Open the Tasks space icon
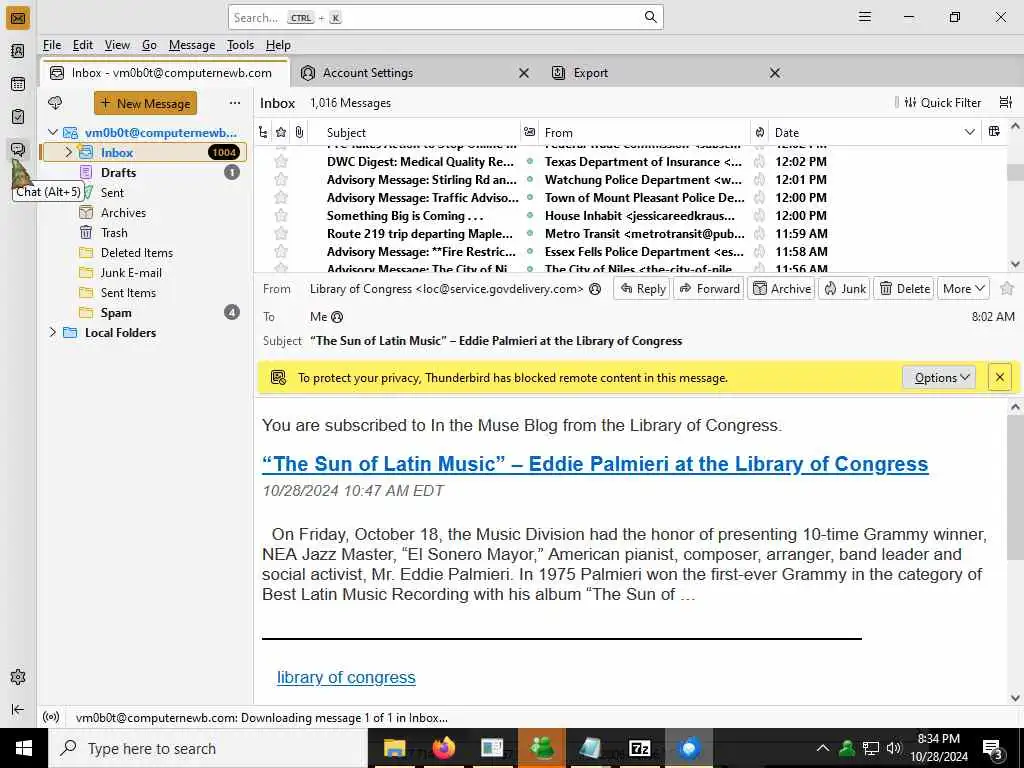This screenshot has width=1024, height=768. point(18,116)
